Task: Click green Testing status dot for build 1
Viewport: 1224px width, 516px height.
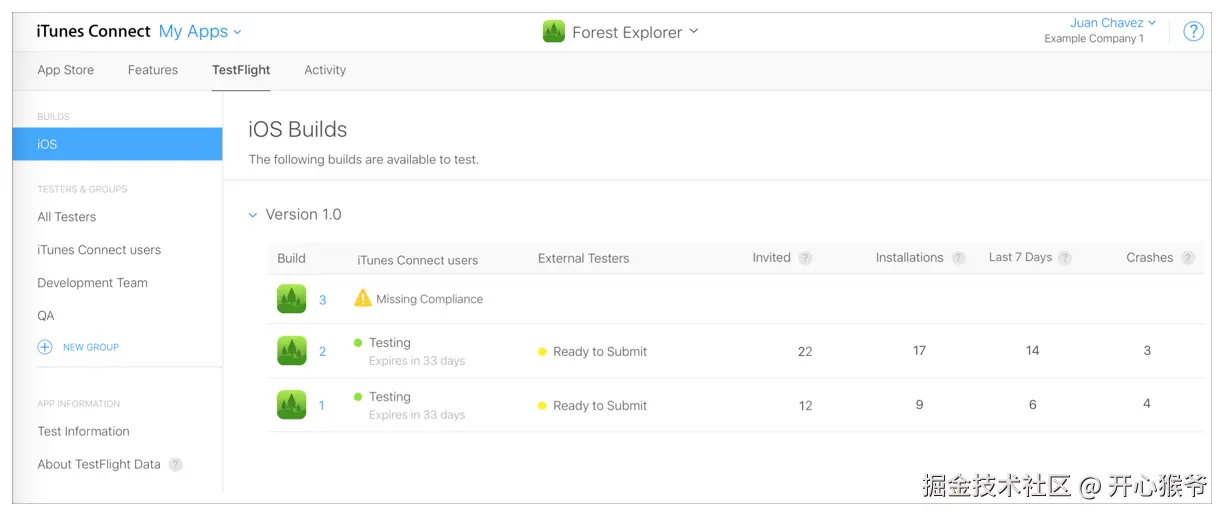Action: (x=358, y=397)
